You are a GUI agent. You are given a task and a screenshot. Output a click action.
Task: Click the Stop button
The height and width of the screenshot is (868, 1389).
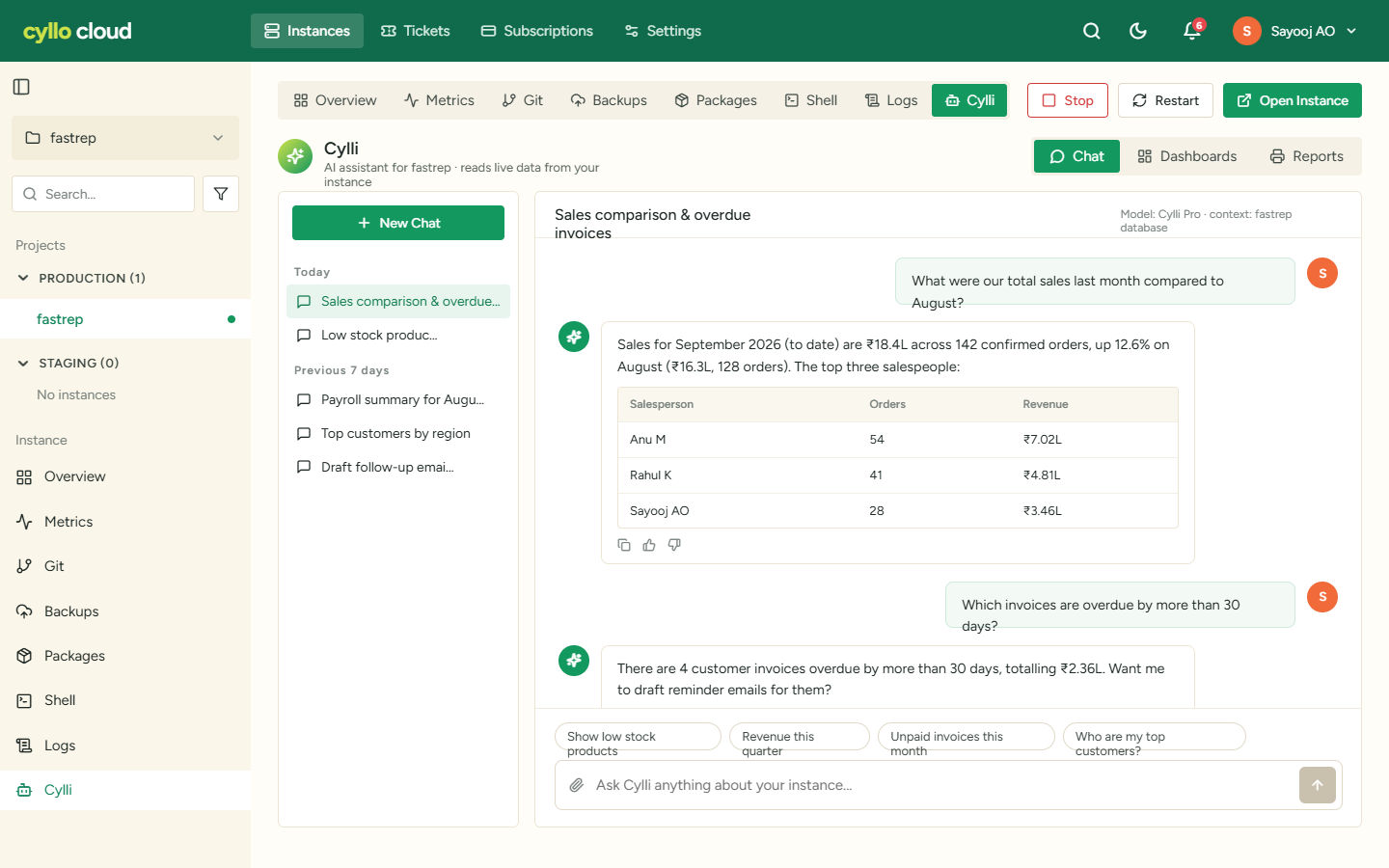pyautogui.click(x=1068, y=100)
